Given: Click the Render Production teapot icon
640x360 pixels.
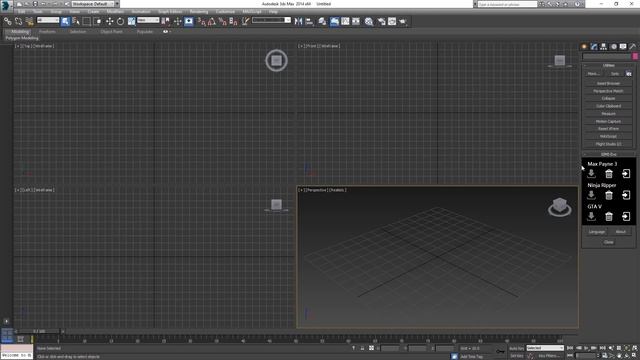Looking at the screenshot, I should coord(403,21).
